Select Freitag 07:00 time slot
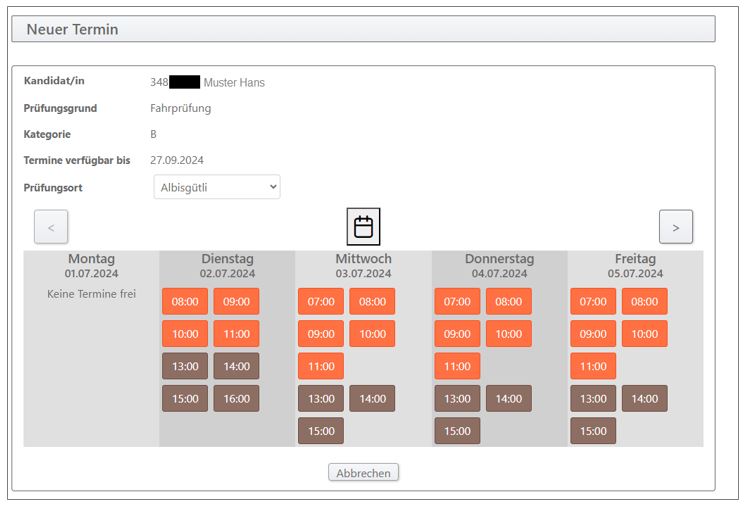 click(593, 301)
